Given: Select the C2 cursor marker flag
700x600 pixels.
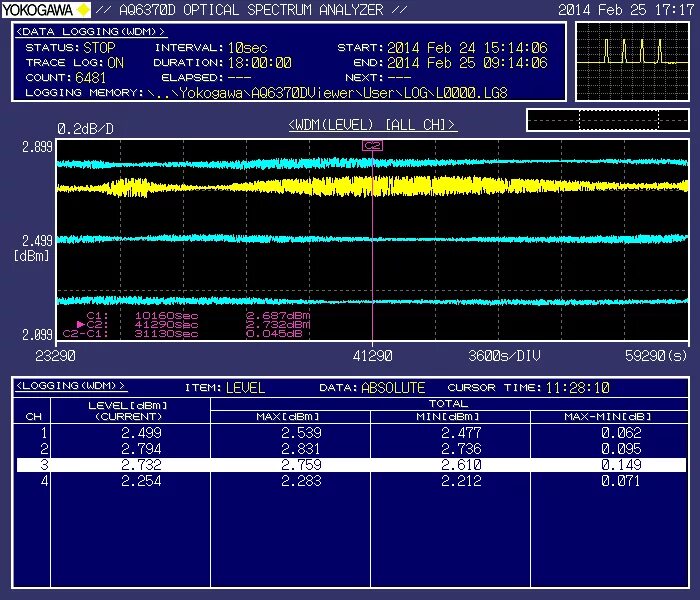Looking at the screenshot, I should point(372,146).
